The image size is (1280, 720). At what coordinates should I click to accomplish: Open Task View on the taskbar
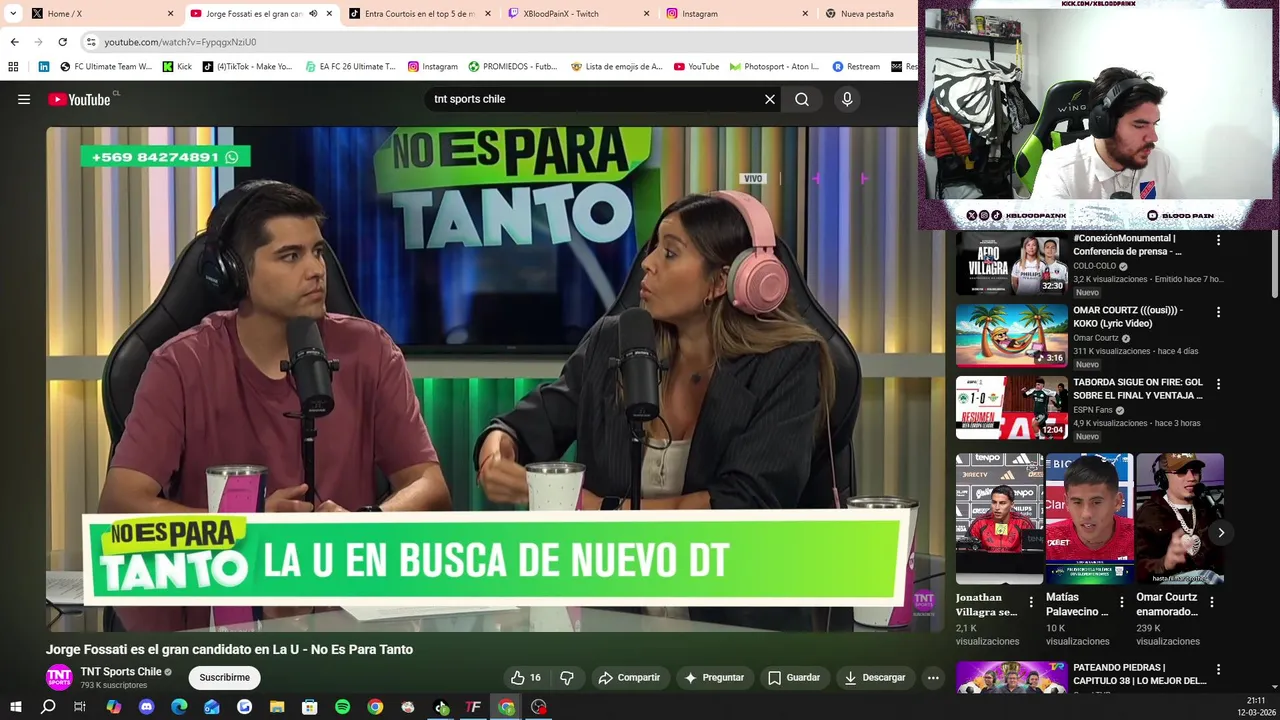(x=80, y=707)
